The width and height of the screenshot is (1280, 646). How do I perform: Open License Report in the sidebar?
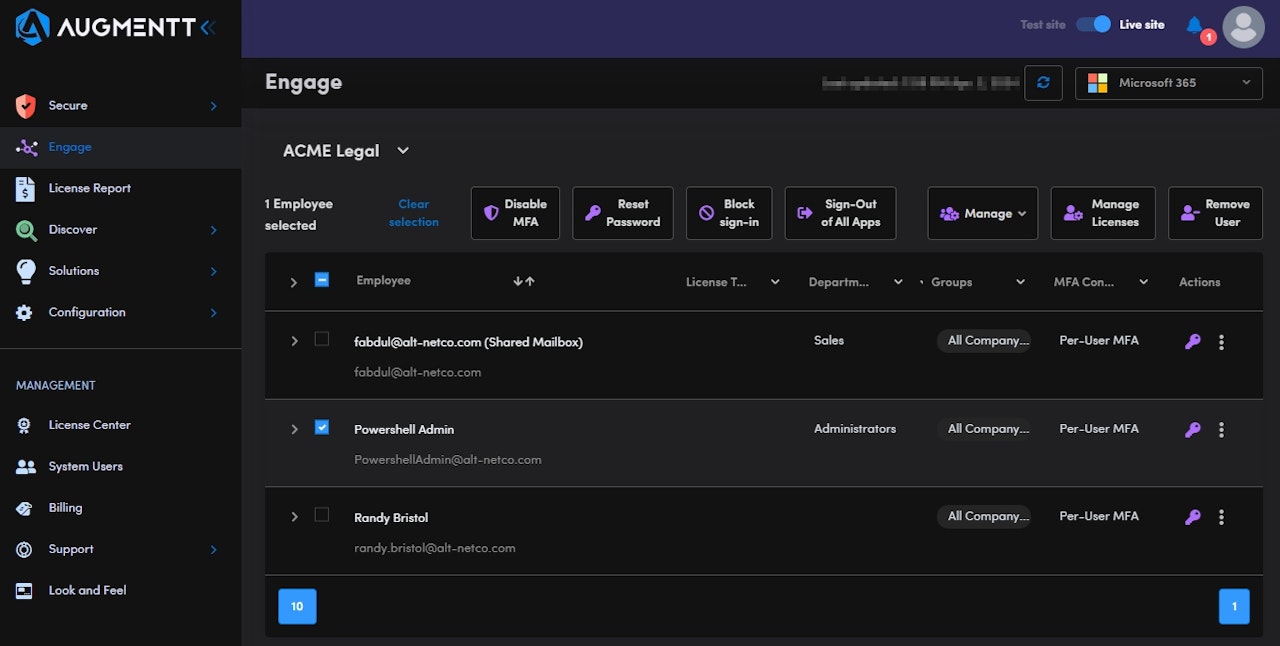pos(89,188)
